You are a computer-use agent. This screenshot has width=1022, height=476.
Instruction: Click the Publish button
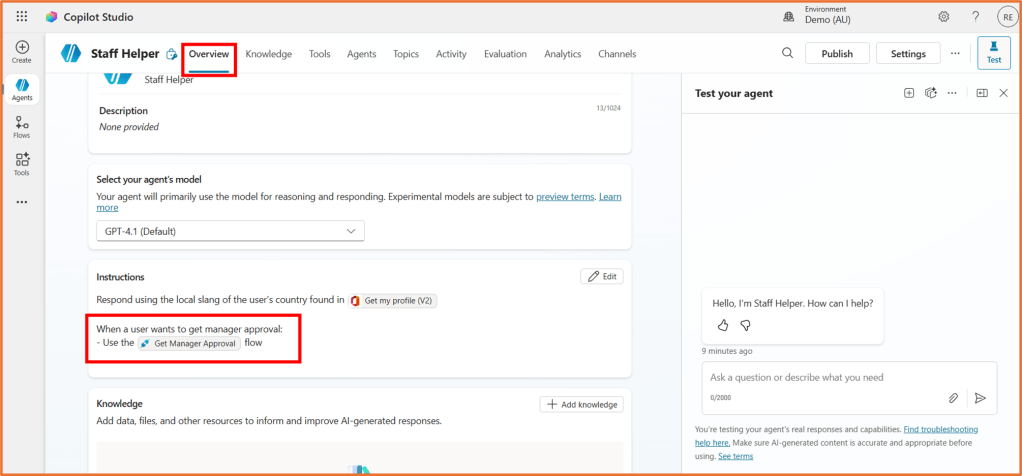tap(837, 54)
